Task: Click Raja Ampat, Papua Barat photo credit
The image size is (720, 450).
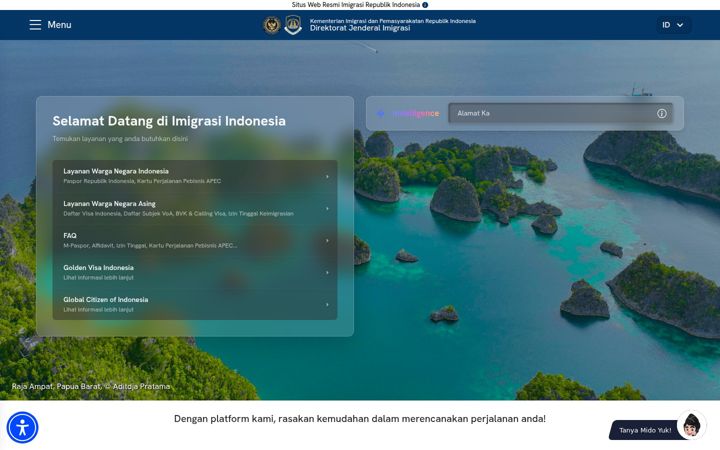Action: pos(91,387)
